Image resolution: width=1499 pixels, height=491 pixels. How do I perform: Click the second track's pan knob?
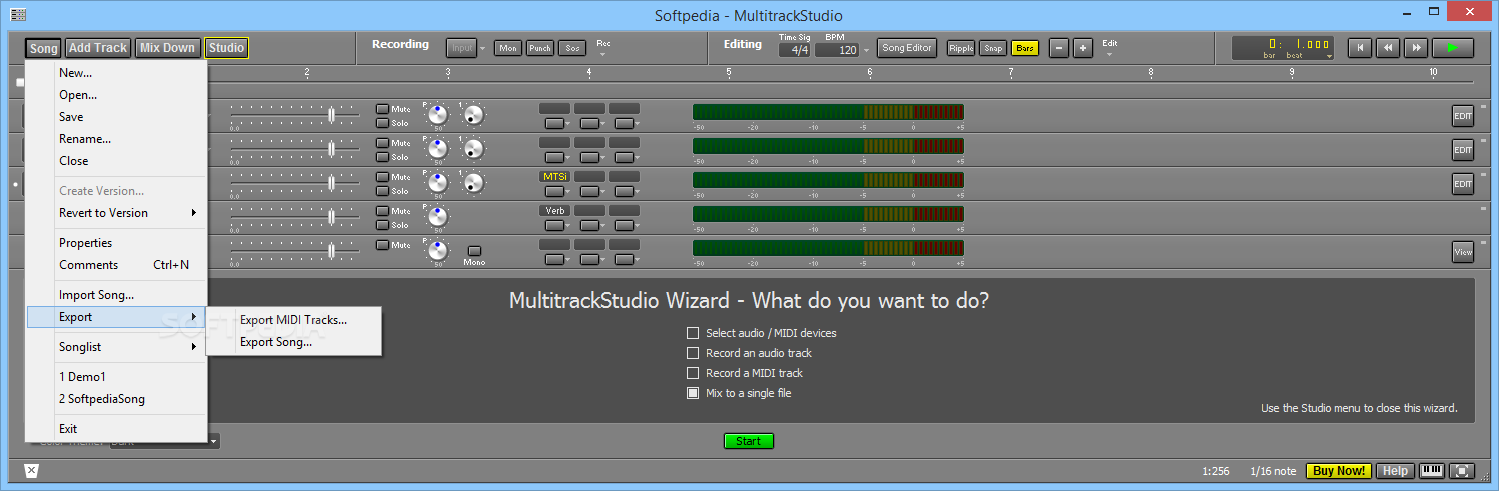(x=438, y=149)
